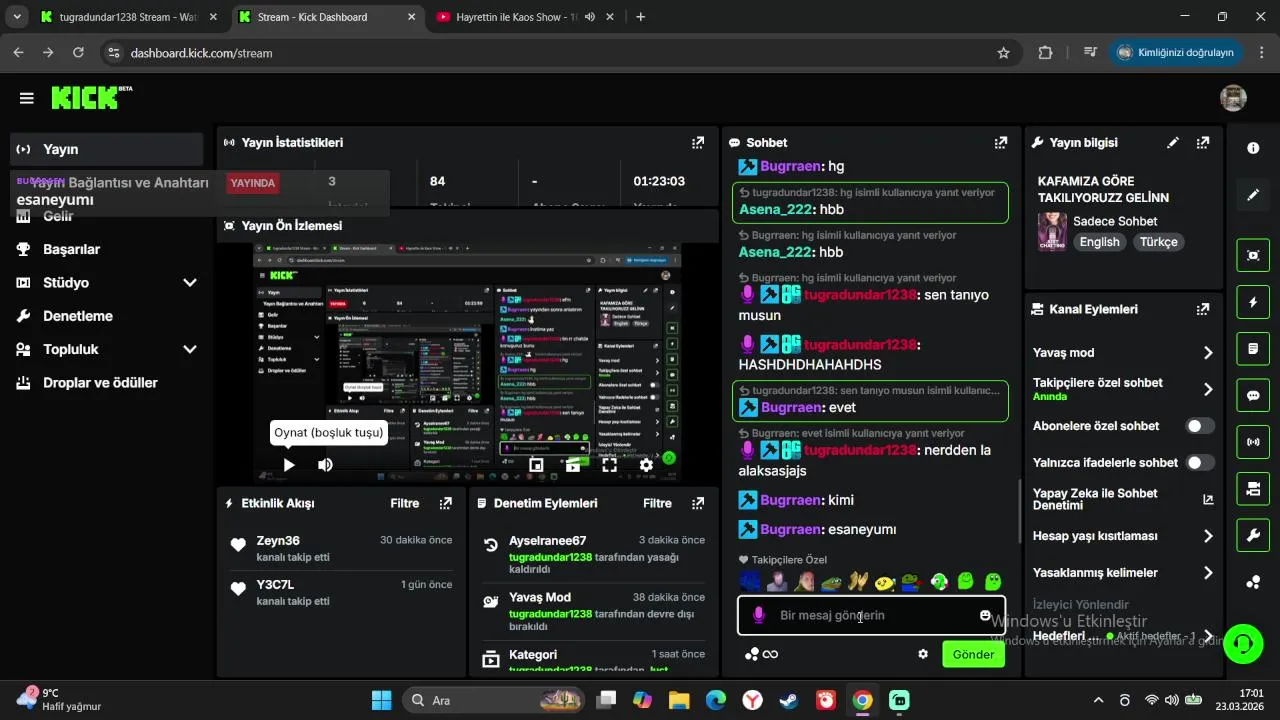1280x720 pixels.
Task: Click the Sadece Sohbet category thumbnail
Action: coord(1051,231)
